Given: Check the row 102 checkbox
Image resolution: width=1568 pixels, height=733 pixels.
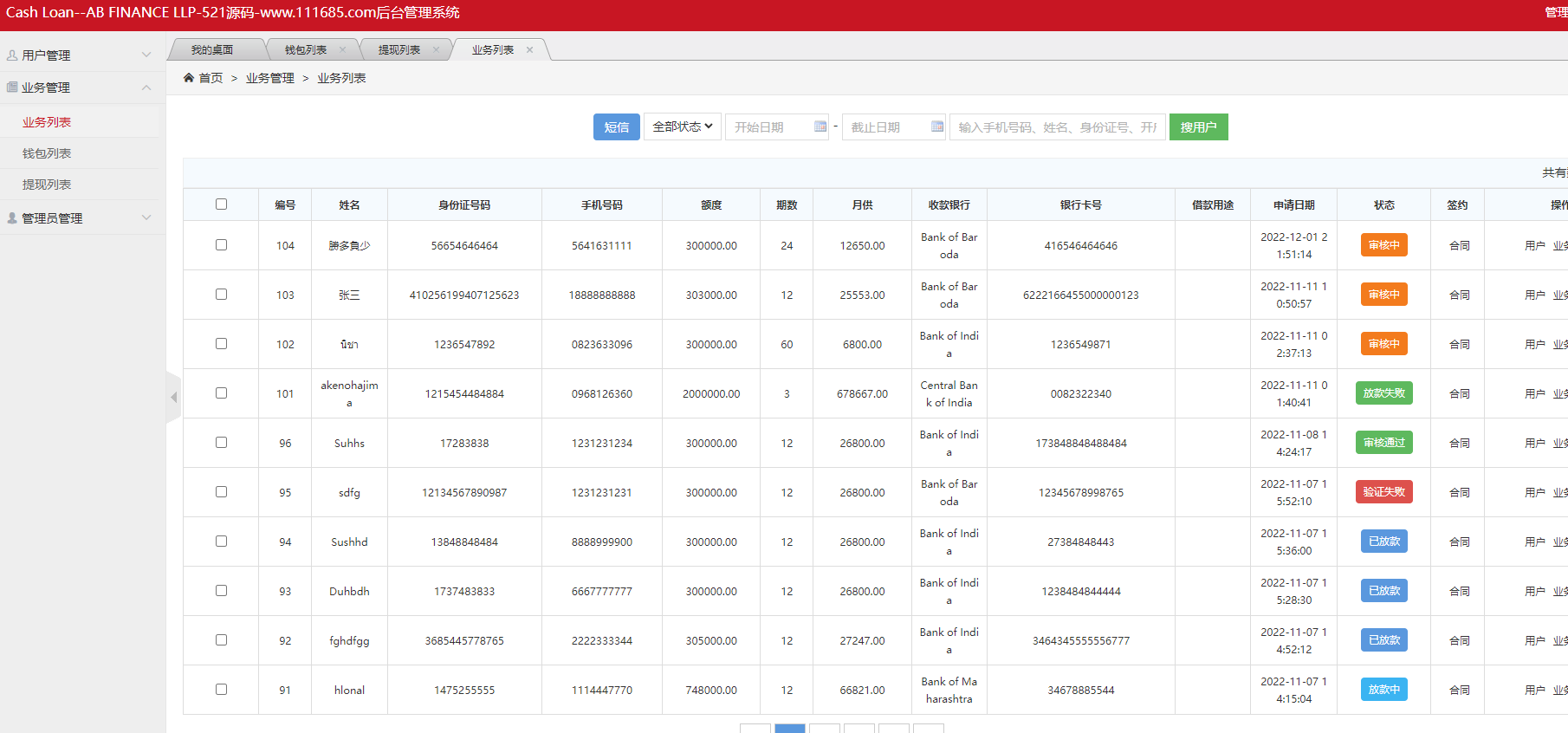Looking at the screenshot, I should click(x=222, y=344).
